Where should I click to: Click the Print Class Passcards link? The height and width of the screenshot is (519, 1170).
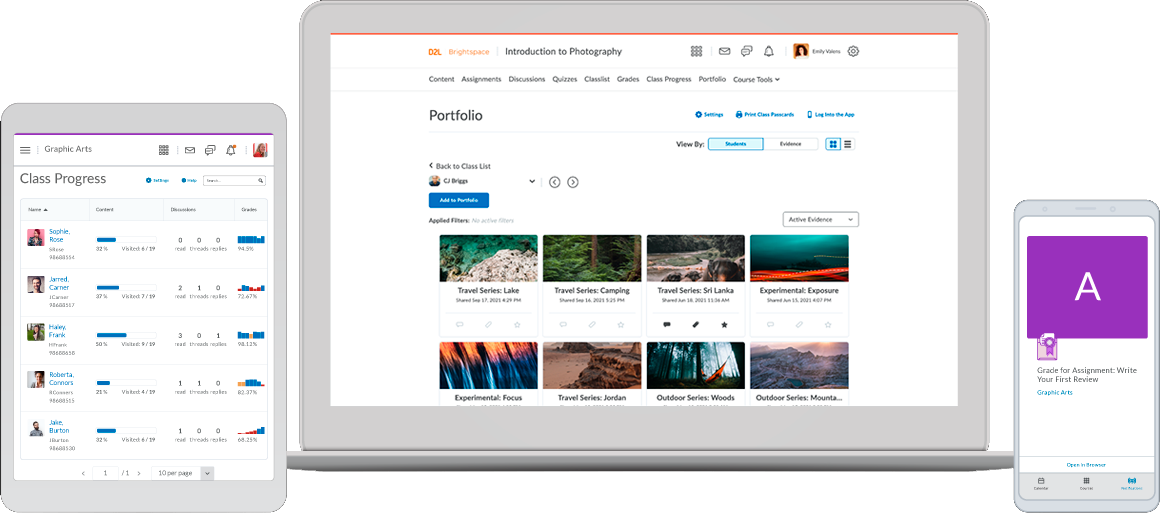pyautogui.click(x=764, y=115)
